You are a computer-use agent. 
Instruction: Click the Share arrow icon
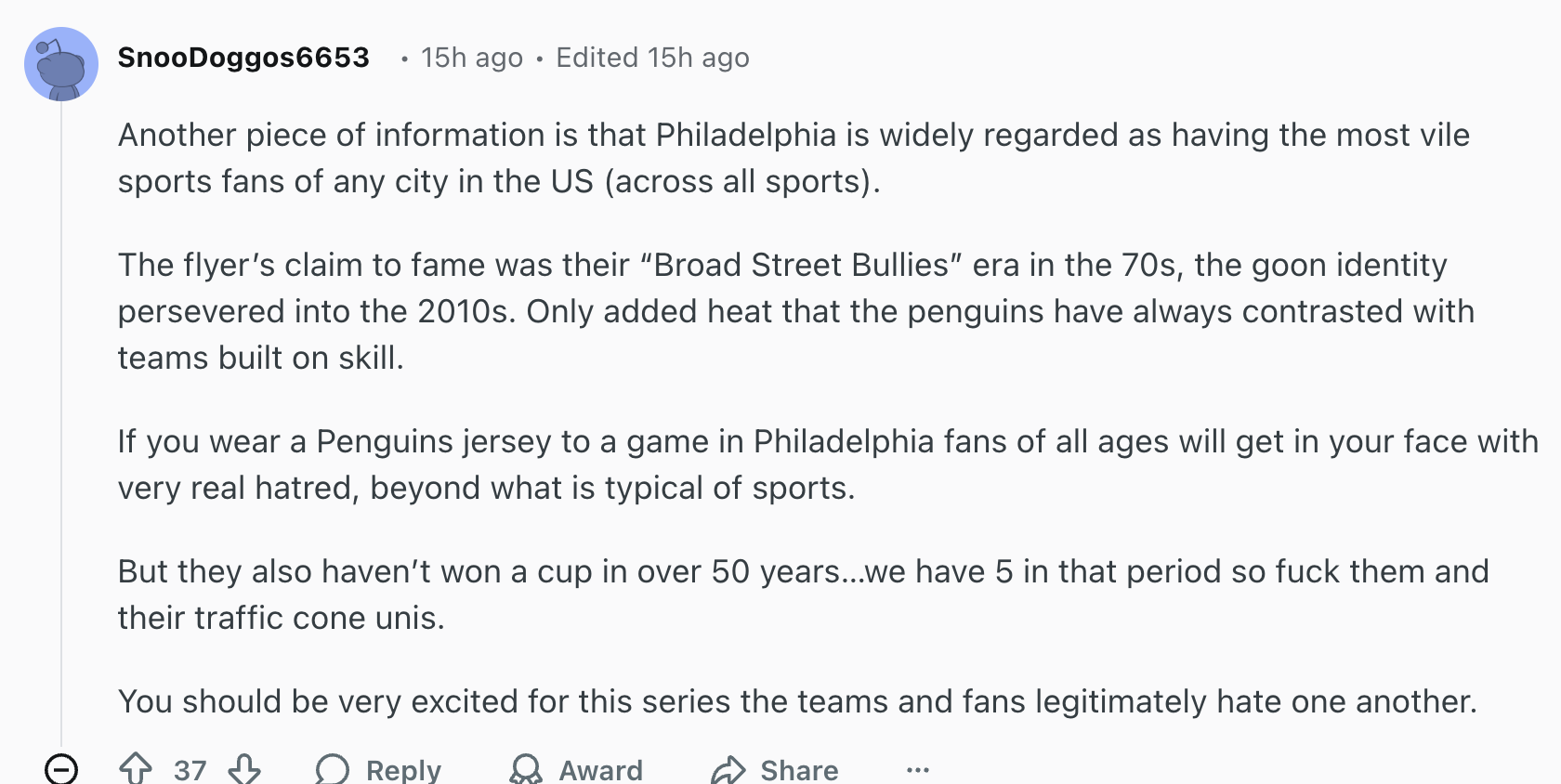tap(728, 769)
